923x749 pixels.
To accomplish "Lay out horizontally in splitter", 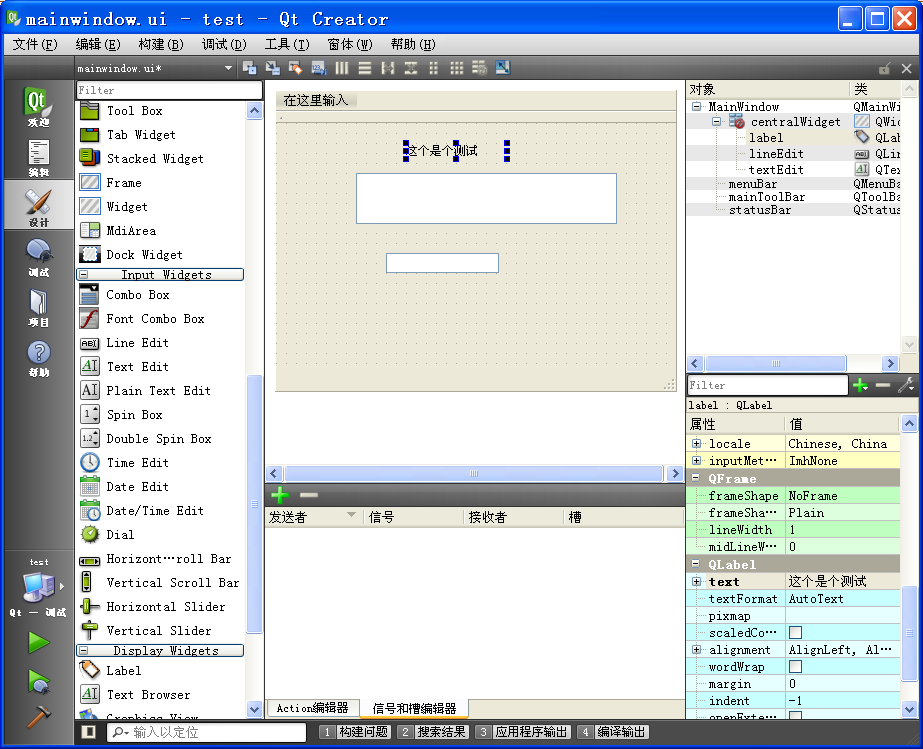I will (388, 68).
